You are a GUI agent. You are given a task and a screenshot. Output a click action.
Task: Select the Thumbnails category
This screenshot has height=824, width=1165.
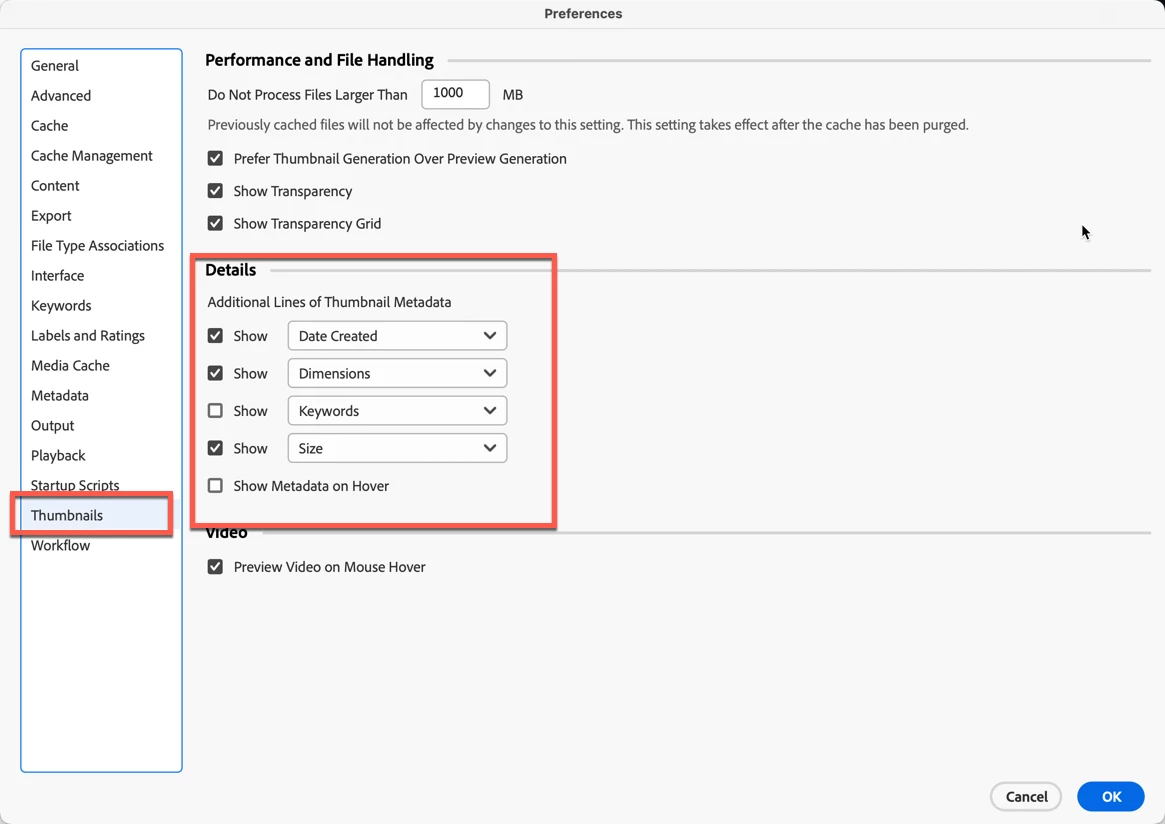coord(67,516)
